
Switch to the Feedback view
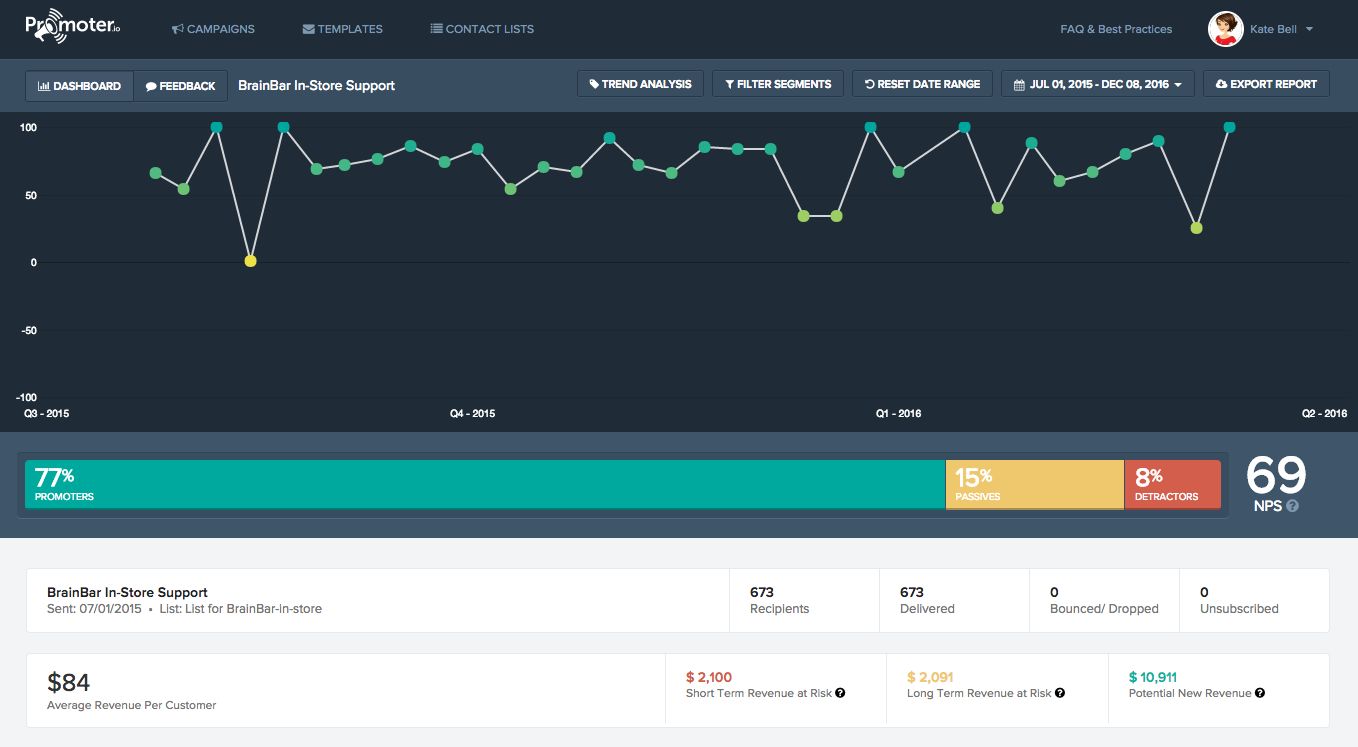180,86
